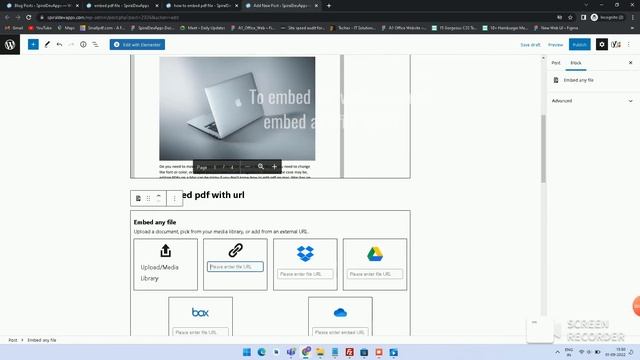Click the PDF document preview thumbnail

click(237, 109)
